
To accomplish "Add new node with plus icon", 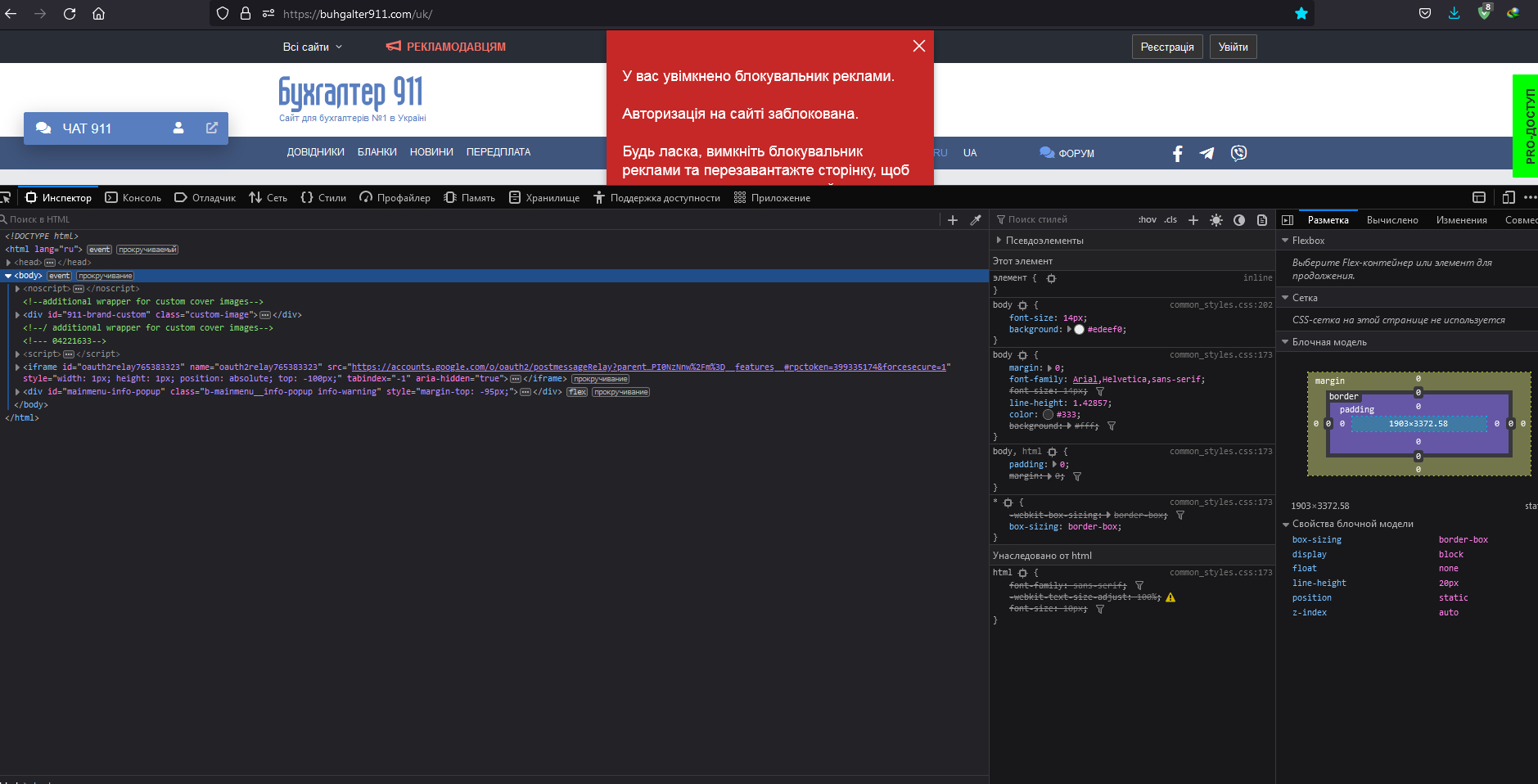I will click(x=953, y=219).
